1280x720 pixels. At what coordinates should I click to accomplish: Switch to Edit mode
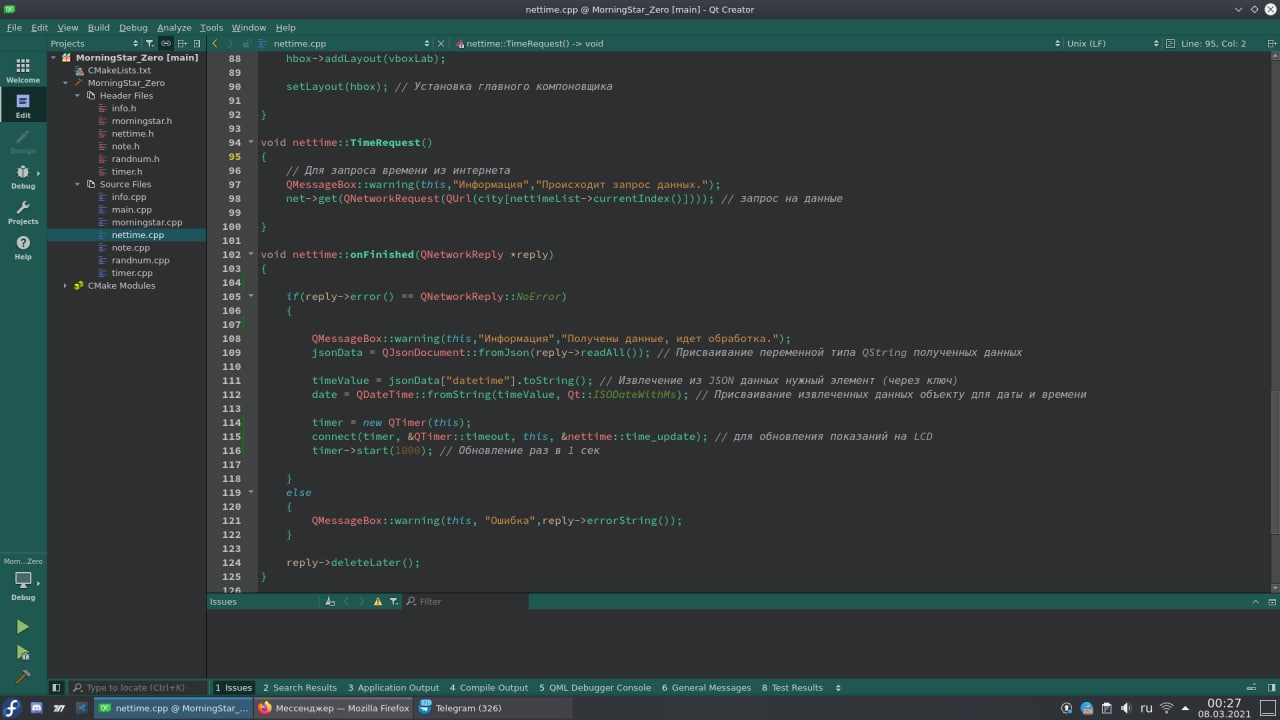point(23,105)
